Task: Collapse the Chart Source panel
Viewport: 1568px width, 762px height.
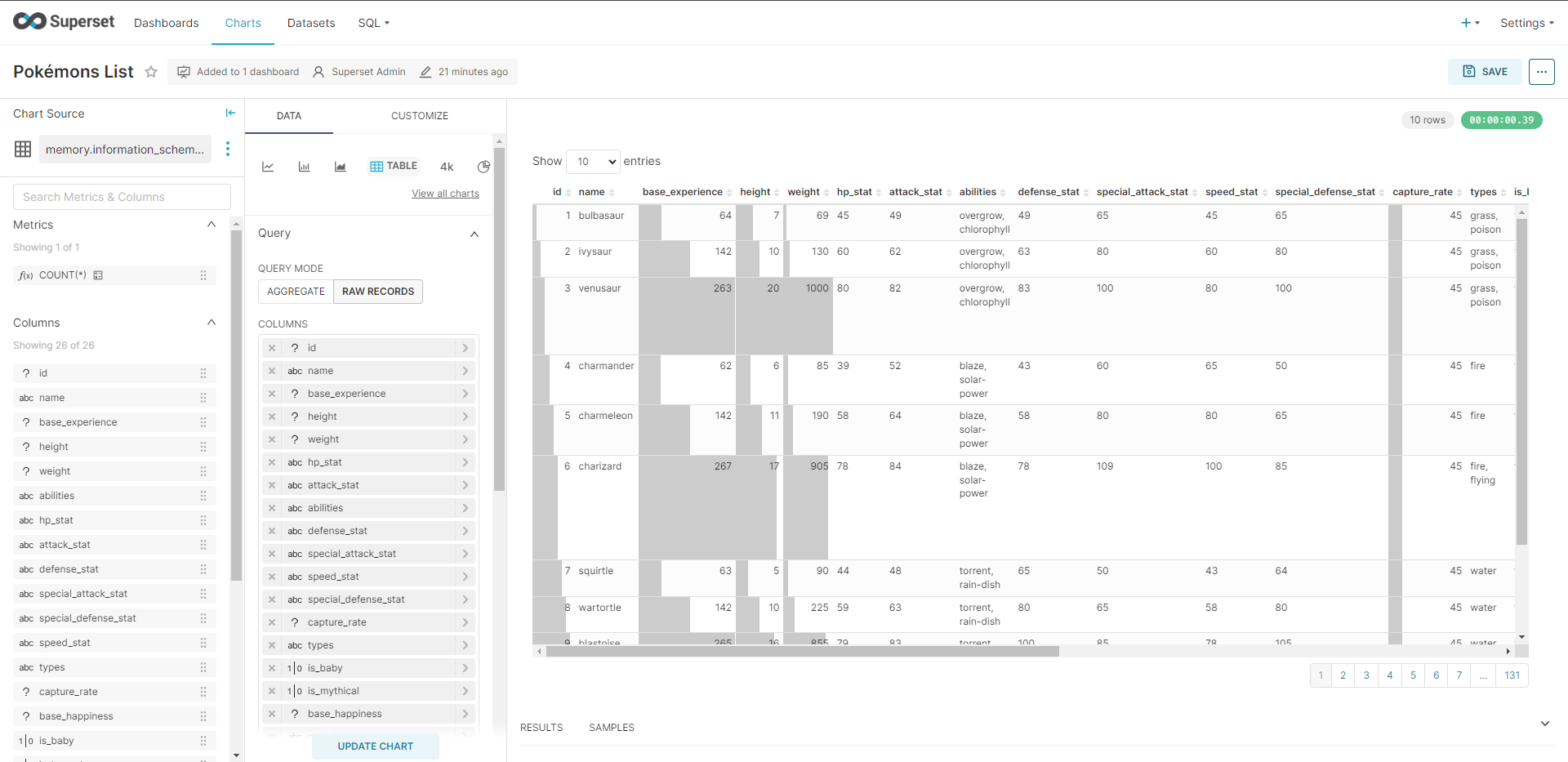Action: tap(230, 113)
